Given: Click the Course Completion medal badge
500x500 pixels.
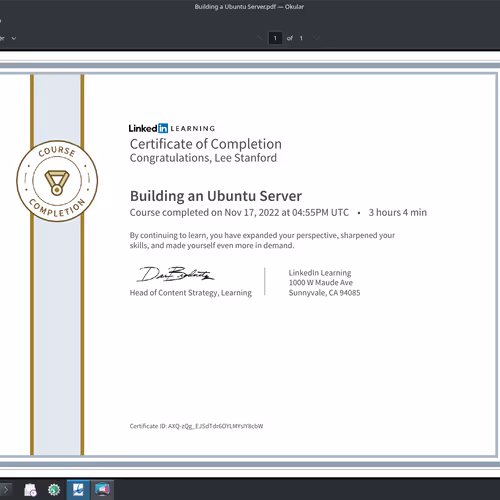Looking at the screenshot, I should [57, 181].
